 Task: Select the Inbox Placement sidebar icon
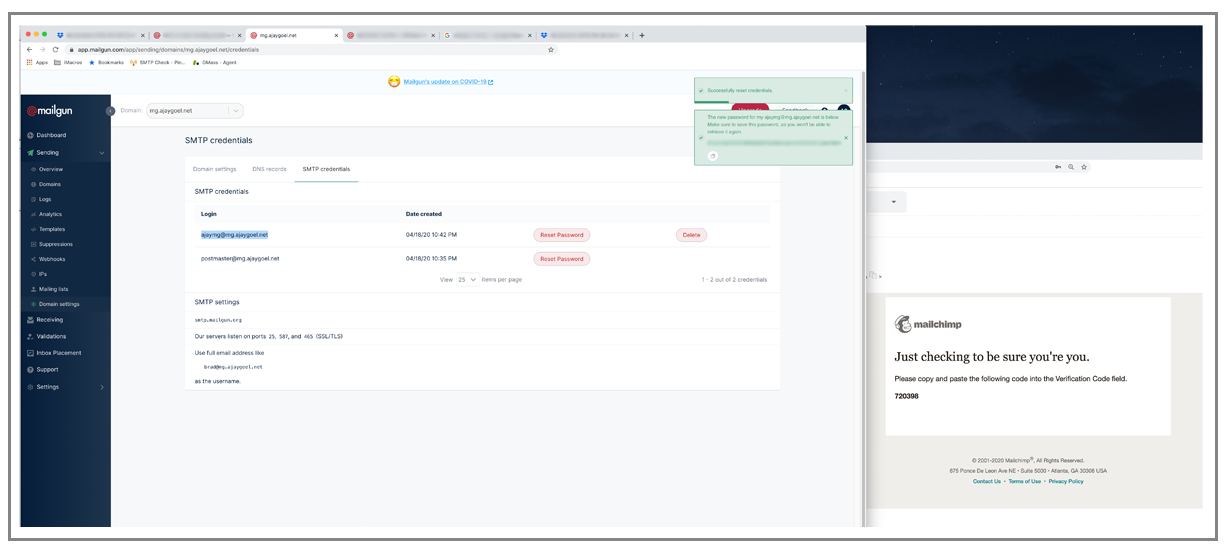point(30,353)
